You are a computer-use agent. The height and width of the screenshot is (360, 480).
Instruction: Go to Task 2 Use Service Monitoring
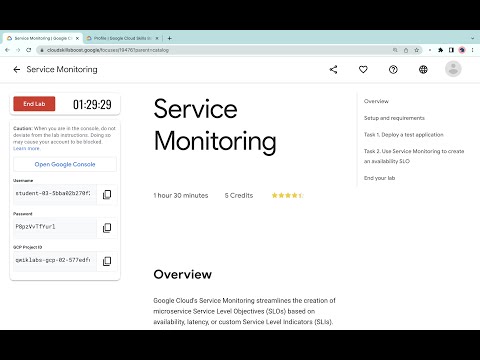click(414, 156)
